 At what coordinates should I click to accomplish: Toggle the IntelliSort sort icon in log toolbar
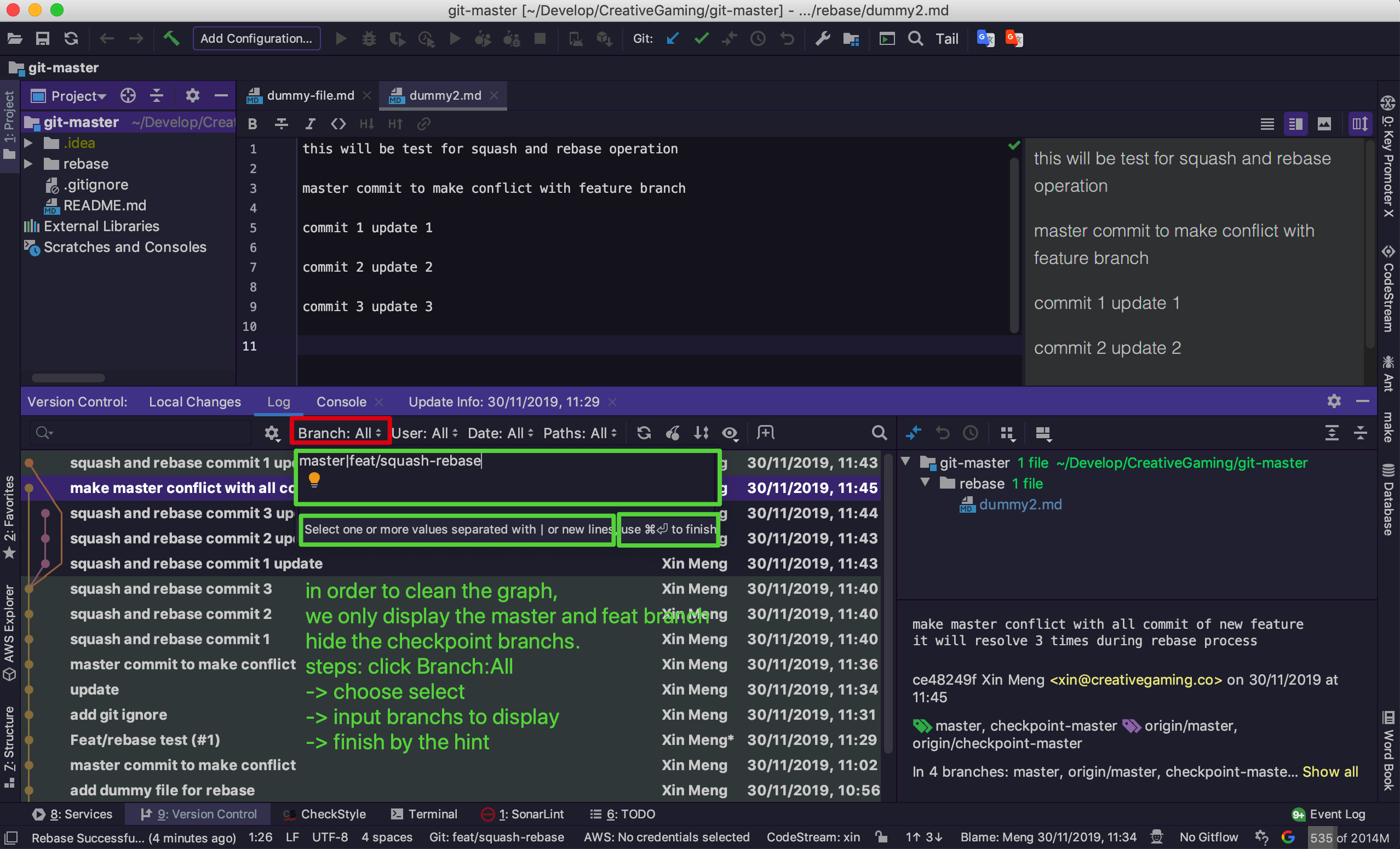(701, 433)
